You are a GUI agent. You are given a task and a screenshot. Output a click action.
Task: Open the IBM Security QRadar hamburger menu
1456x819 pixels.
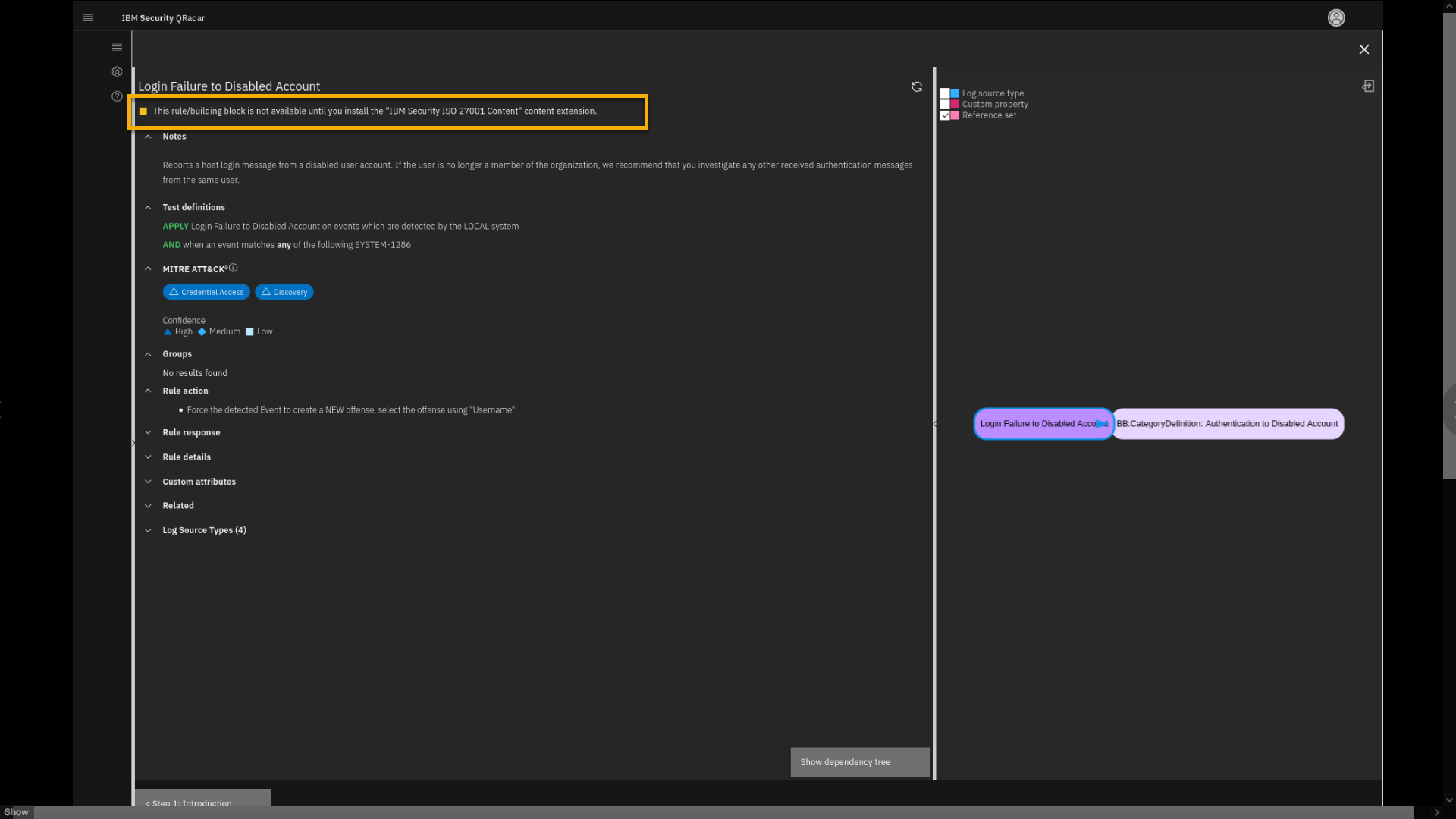[88, 18]
